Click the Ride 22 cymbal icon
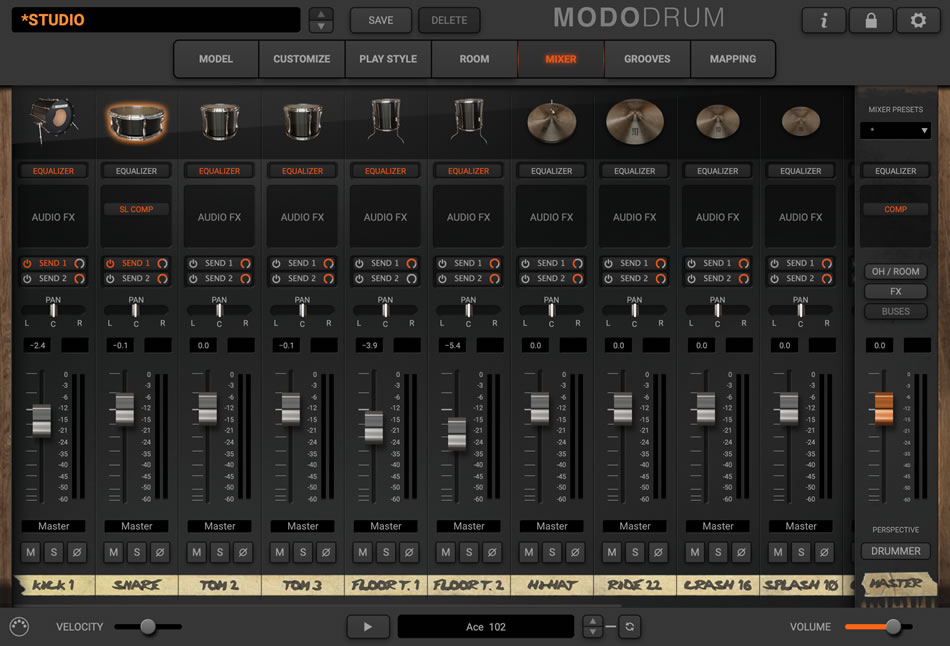The width and height of the screenshot is (950, 646). 634,122
